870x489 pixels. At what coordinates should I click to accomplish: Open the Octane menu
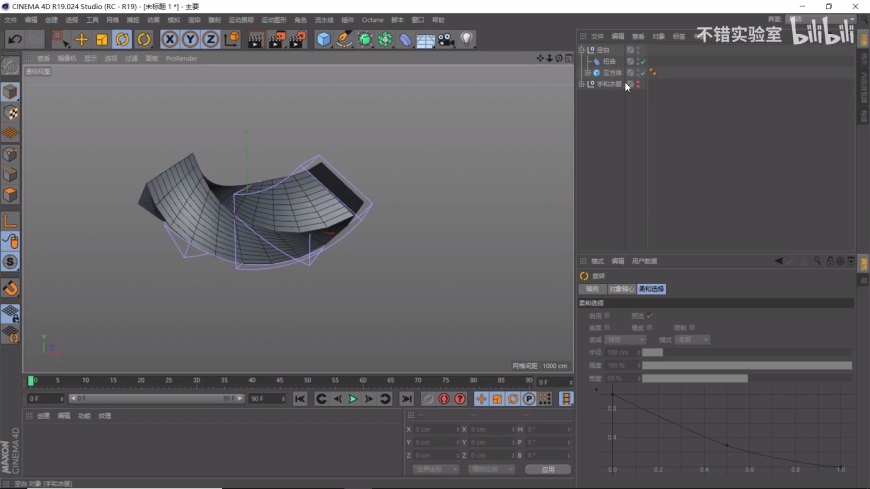coord(372,20)
